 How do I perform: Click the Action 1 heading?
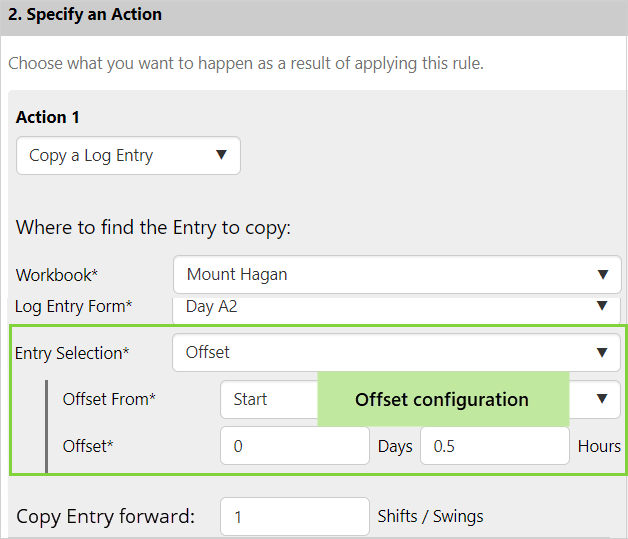point(48,117)
